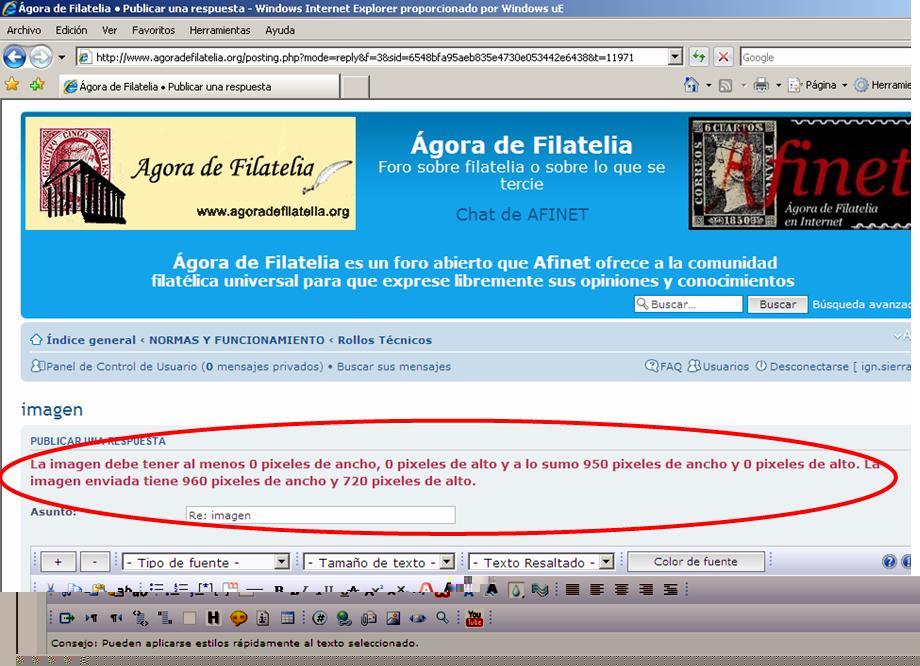Open the Ver menu
Image resolution: width=920 pixels, height=666 pixels.
click(x=109, y=30)
